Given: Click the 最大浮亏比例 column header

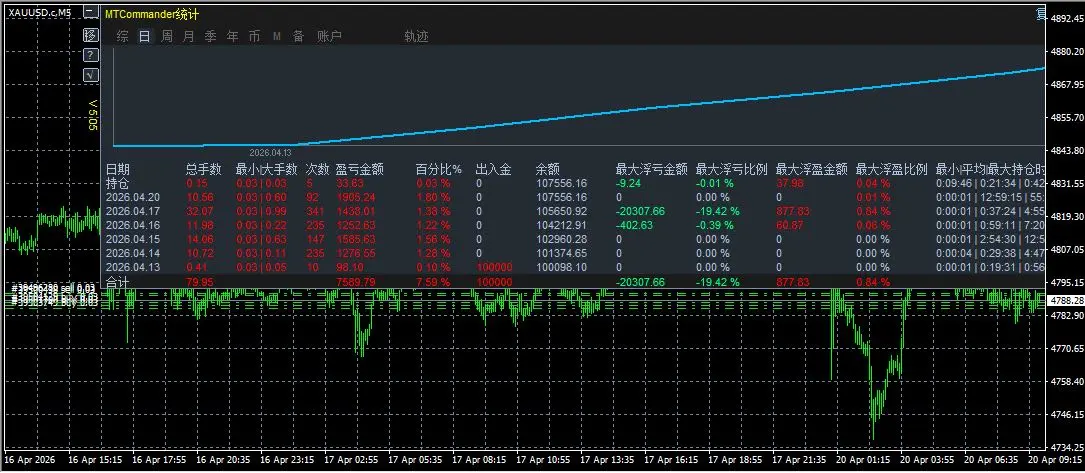Looking at the screenshot, I should pyautogui.click(x=731, y=169).
